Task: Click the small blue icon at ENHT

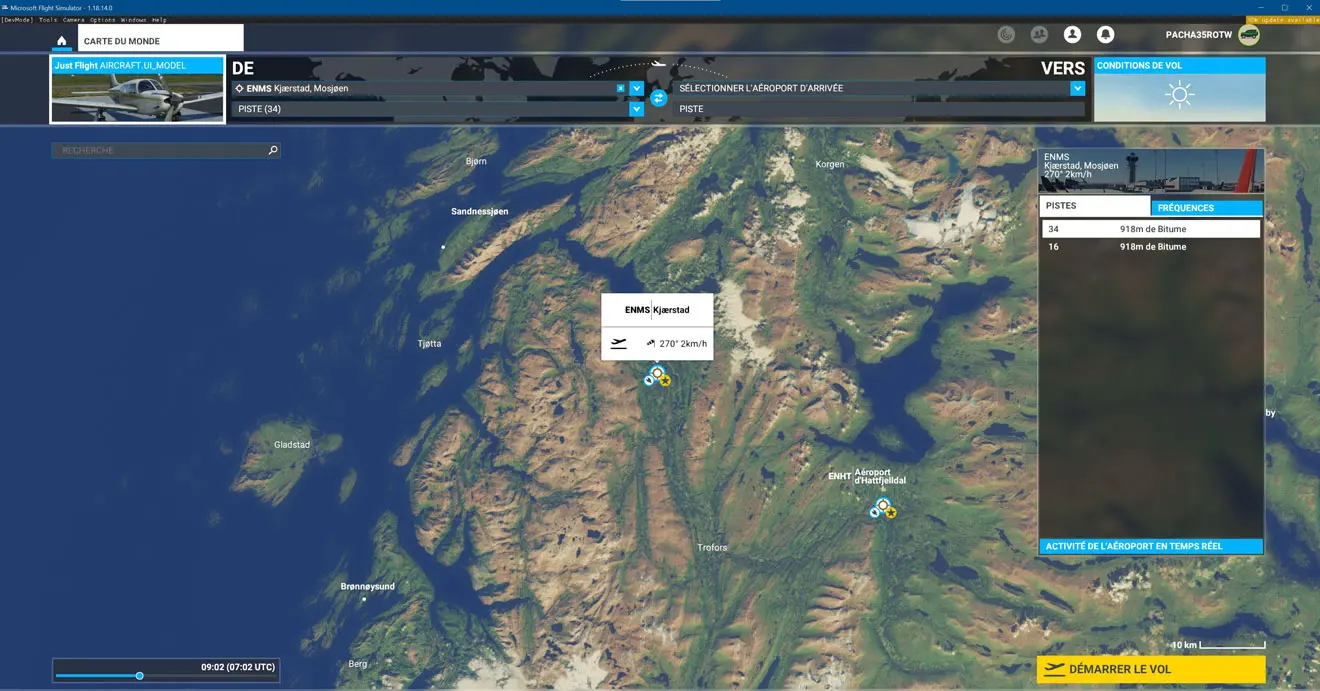Action: 875,512
